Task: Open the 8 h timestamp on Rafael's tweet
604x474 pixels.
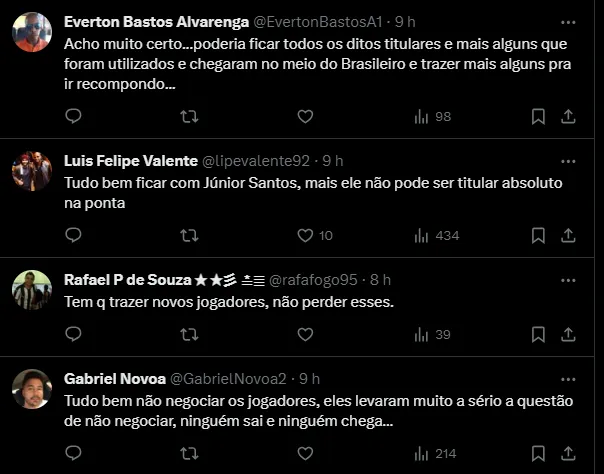Action: click(x=380, y=279)
